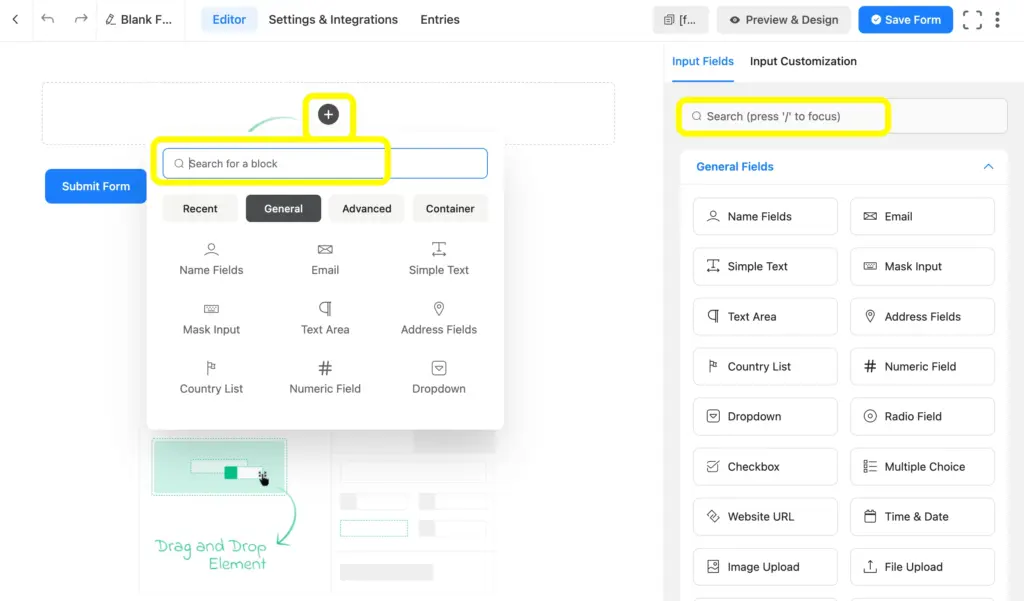Select the Text Area block icon
Screen dimensions: 1024x601
[x=324, y=318]
